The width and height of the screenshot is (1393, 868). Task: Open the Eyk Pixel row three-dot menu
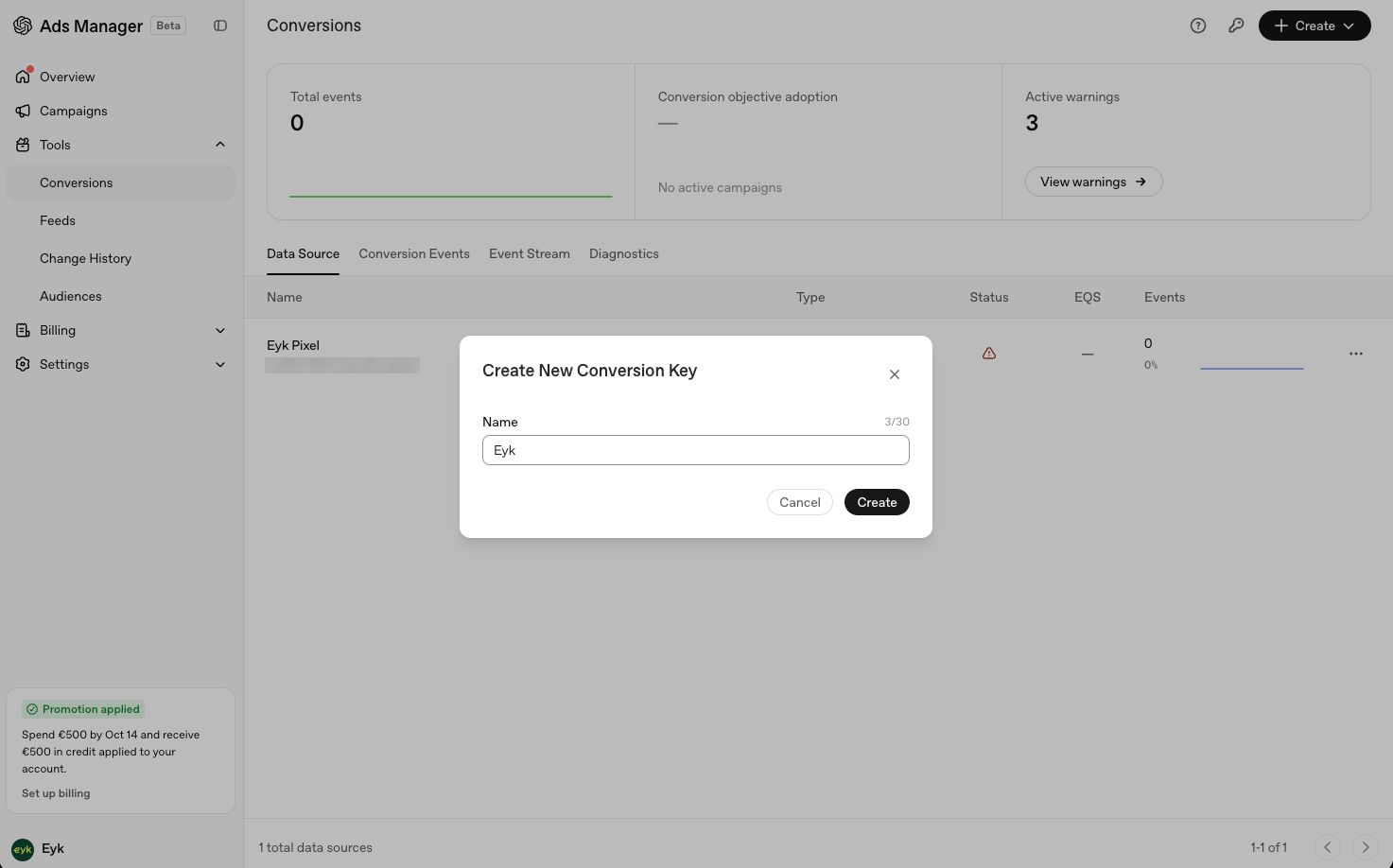click(1356, 354)
